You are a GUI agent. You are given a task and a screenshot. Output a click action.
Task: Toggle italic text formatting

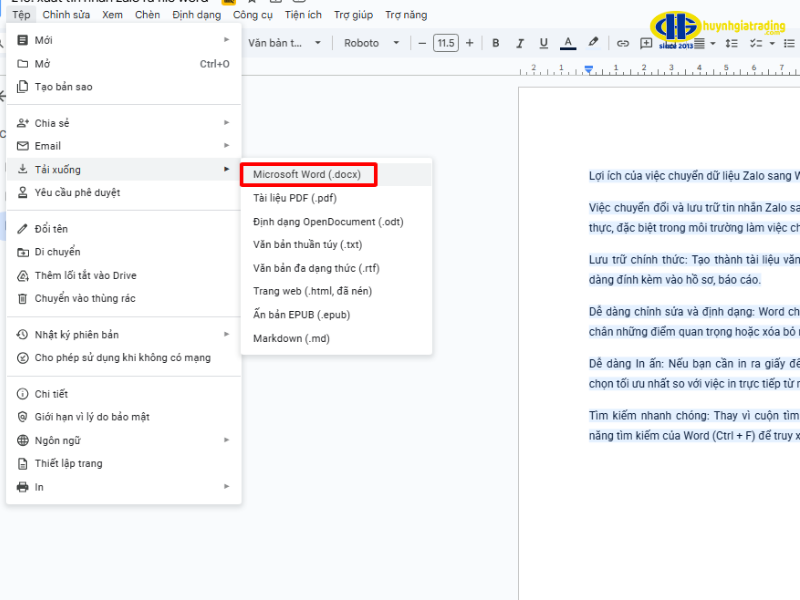click(x=519, y=43)
